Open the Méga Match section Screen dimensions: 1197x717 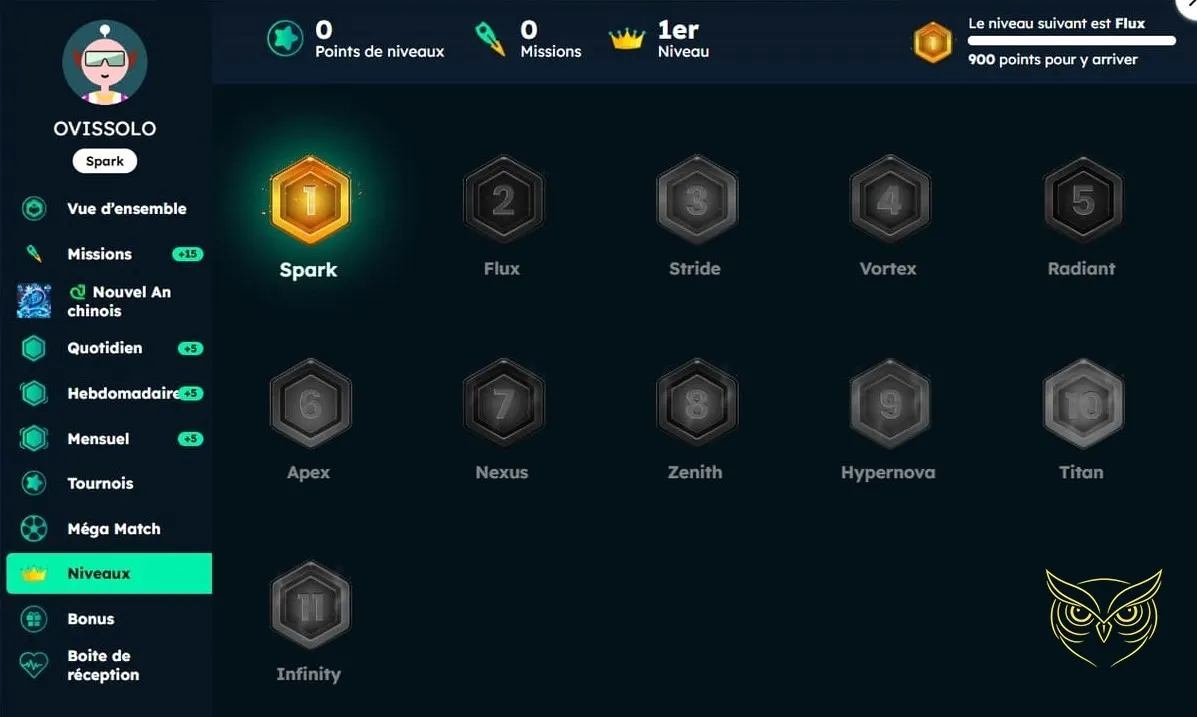point(109,528)
